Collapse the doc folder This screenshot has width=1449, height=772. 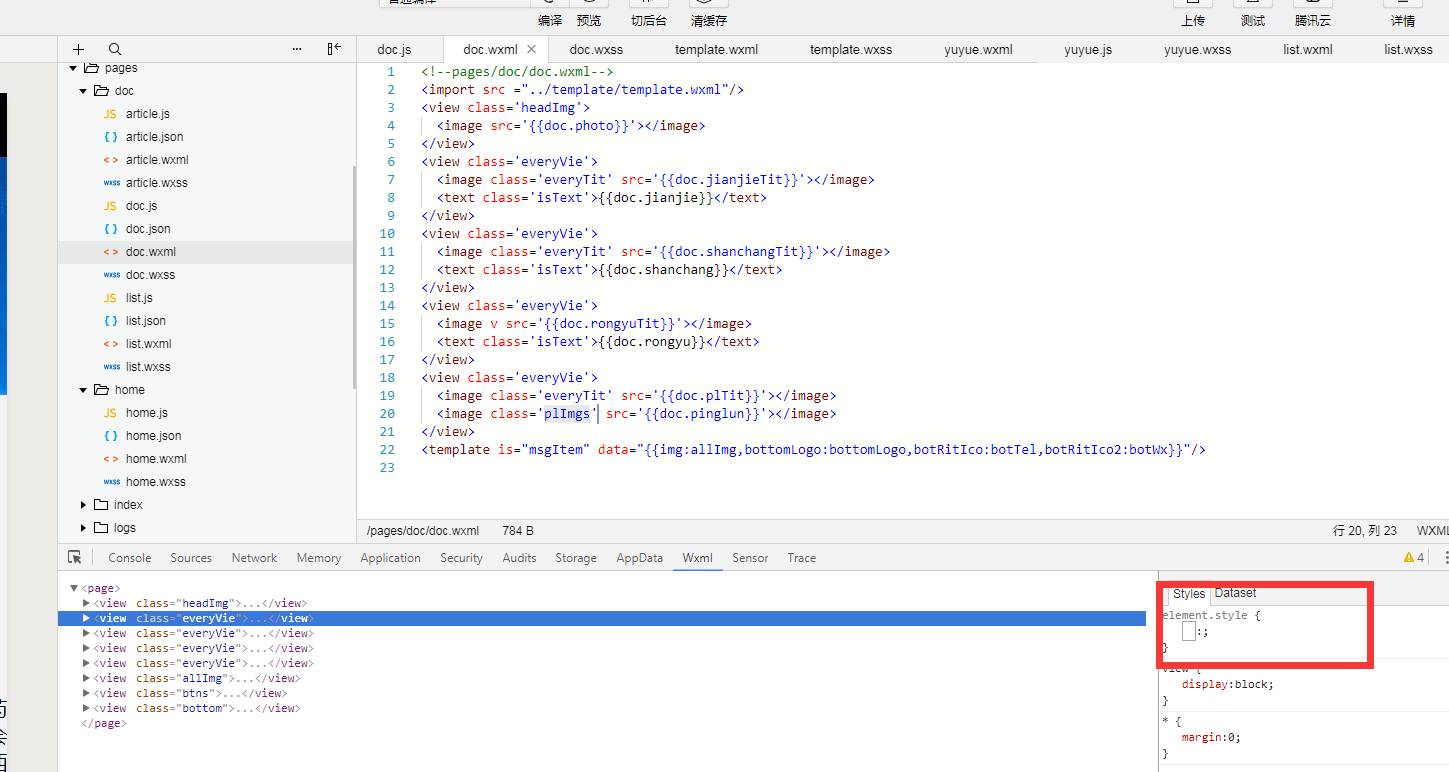(84, 91)
